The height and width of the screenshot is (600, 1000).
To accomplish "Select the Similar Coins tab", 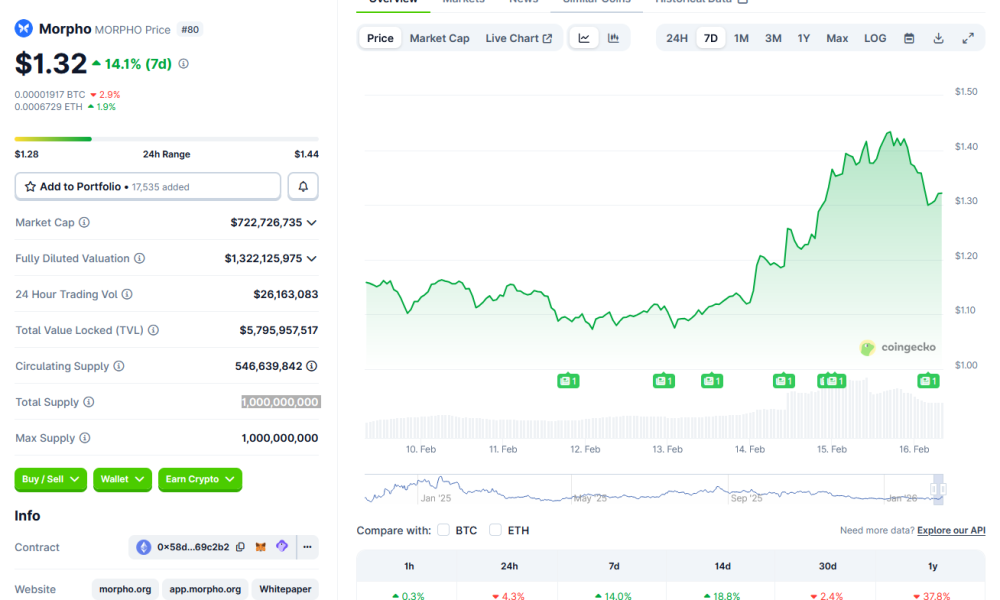I will click(x=596, y=3).
